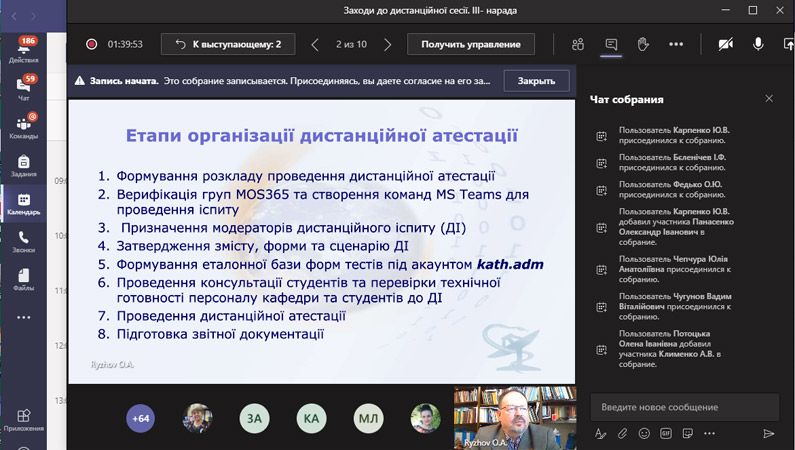Click Бєленічев І.Ф. joined message

pyautogui.click(x=672, y=162)
